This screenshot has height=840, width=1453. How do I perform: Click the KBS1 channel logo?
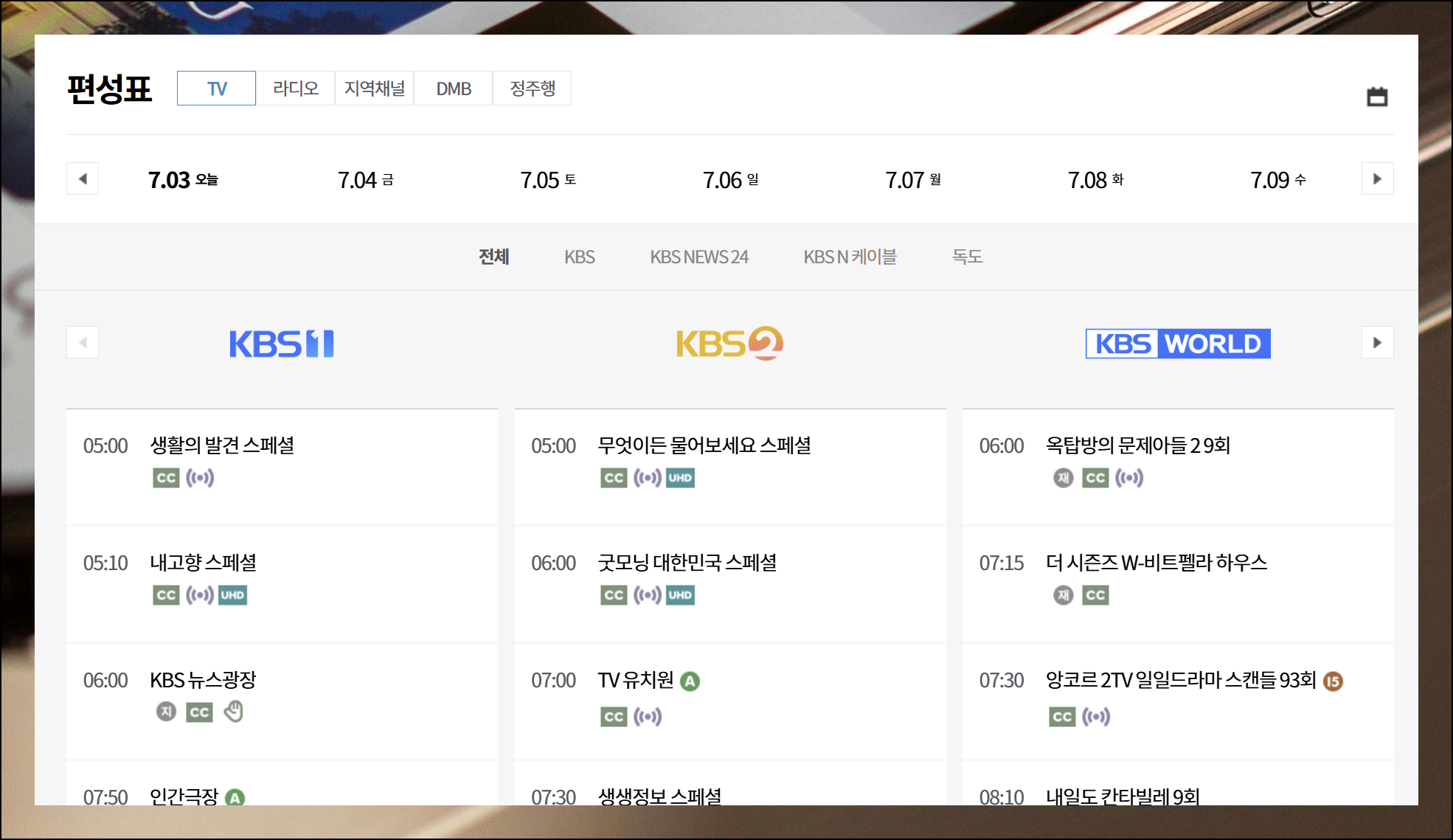click(281, 344)
